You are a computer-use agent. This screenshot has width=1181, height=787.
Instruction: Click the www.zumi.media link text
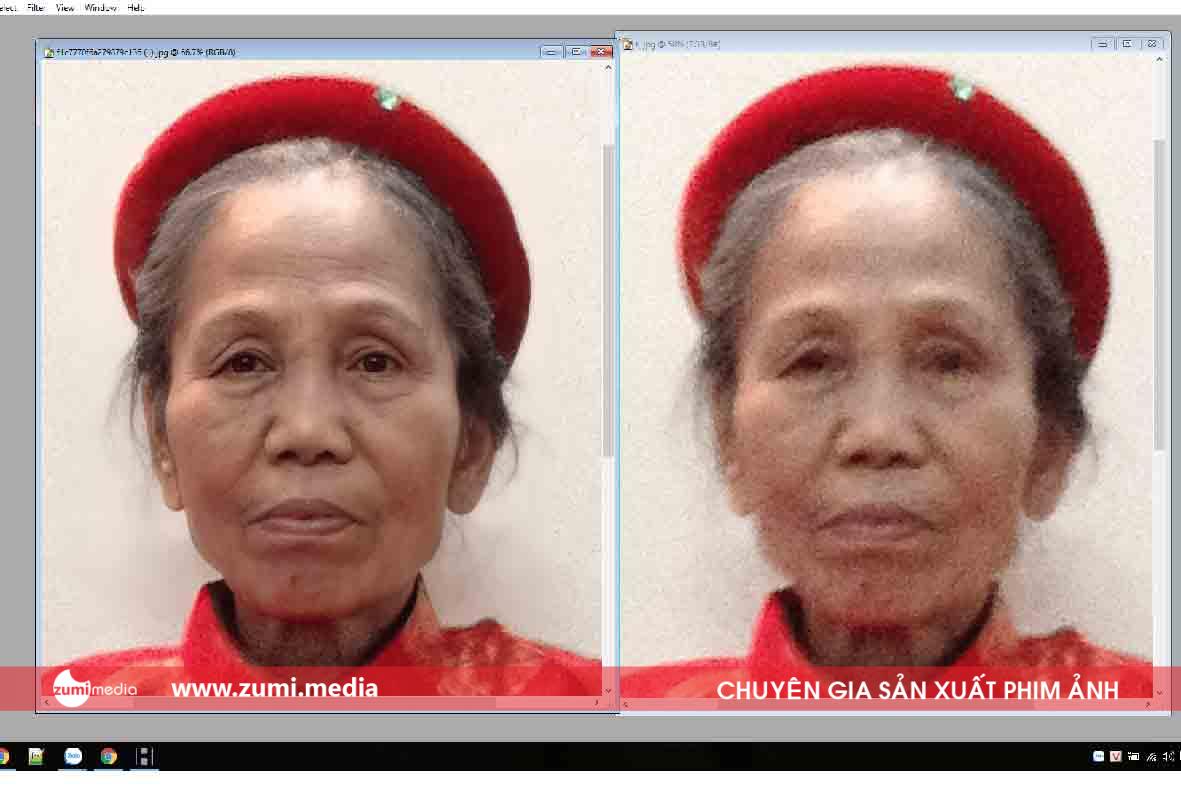click(x=274, y=688)
